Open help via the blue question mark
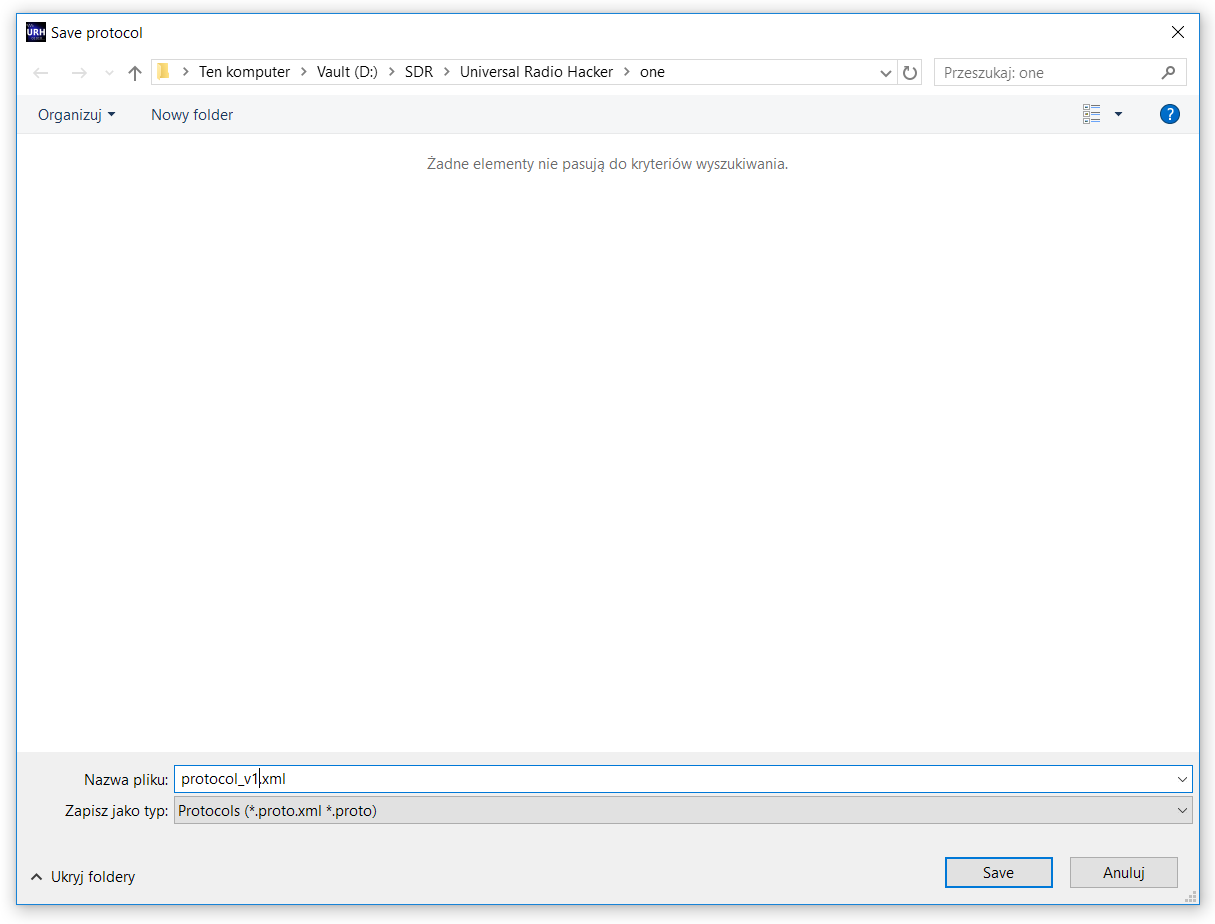Viewport: 1215px width, 924px height. point(1169,113)
